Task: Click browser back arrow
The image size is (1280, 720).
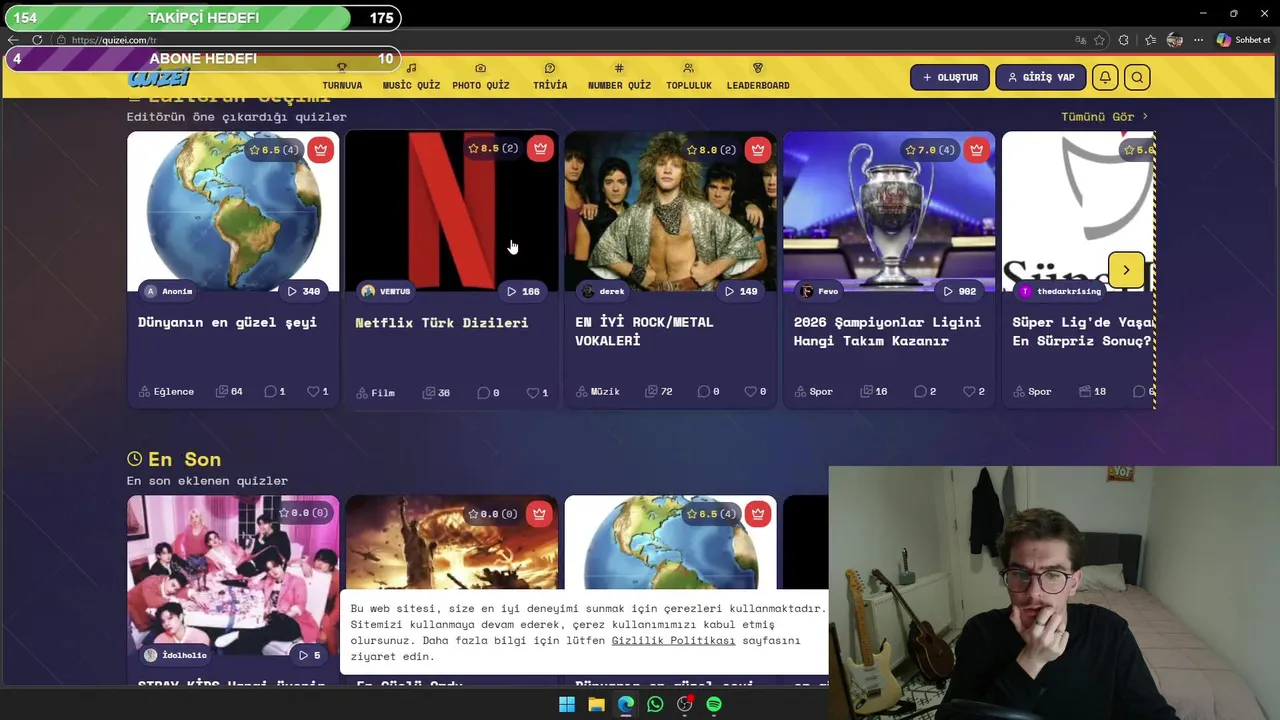Action: 13,40
